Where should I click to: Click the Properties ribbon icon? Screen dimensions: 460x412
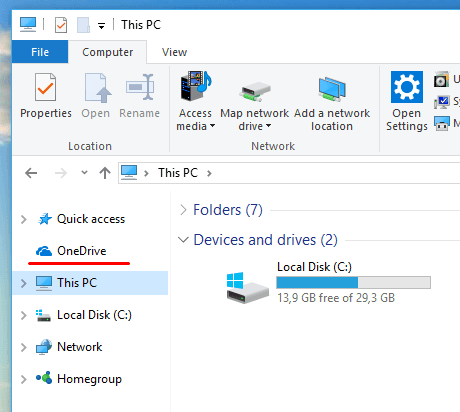[45, 87]
